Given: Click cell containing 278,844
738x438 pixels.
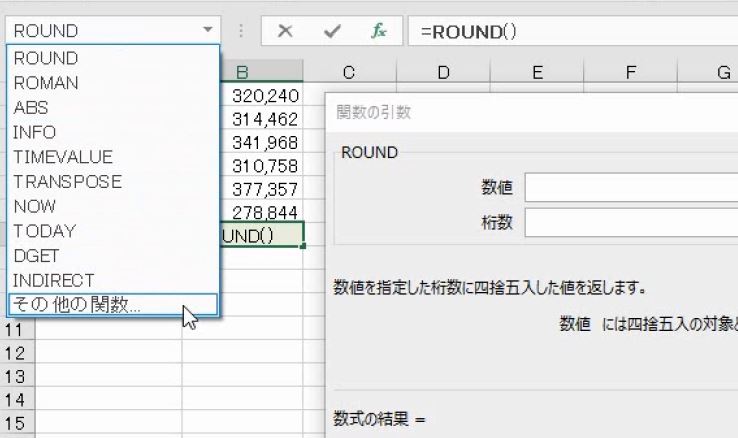Looking at the screenshot, I should click(261, 212).
